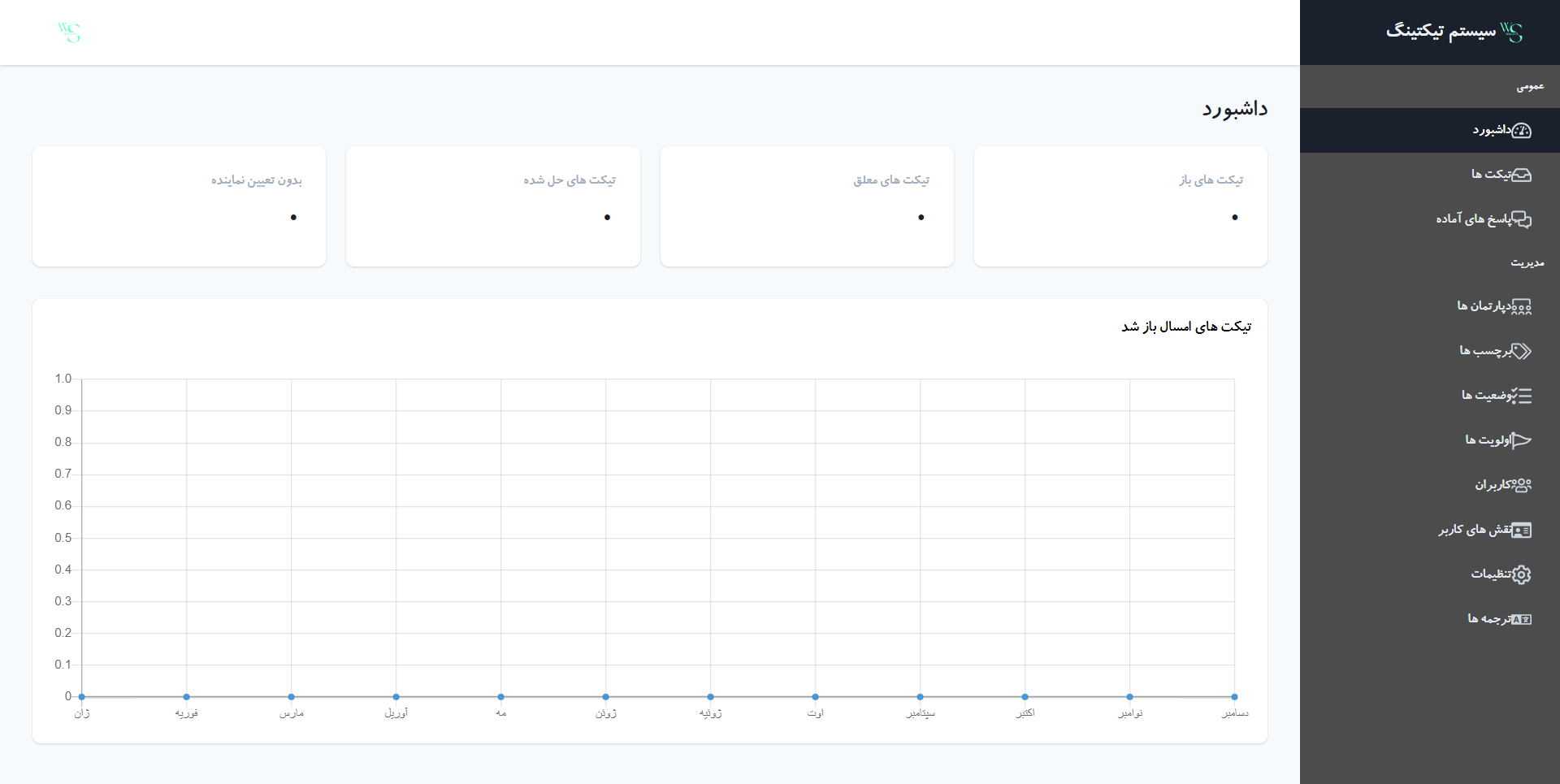Click the 1.0 y-axis label
The image size is (1560, 784).
tap(63, 379)
